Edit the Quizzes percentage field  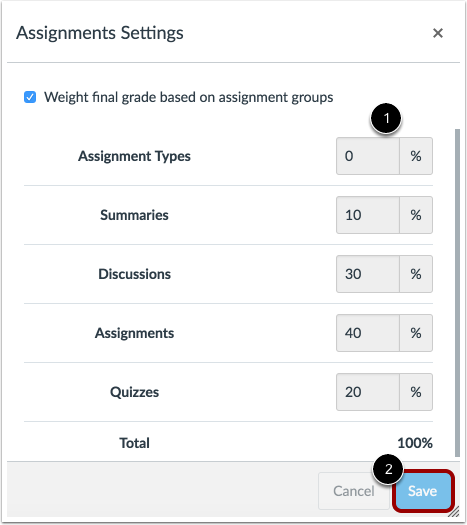click(x=368, y=392)
